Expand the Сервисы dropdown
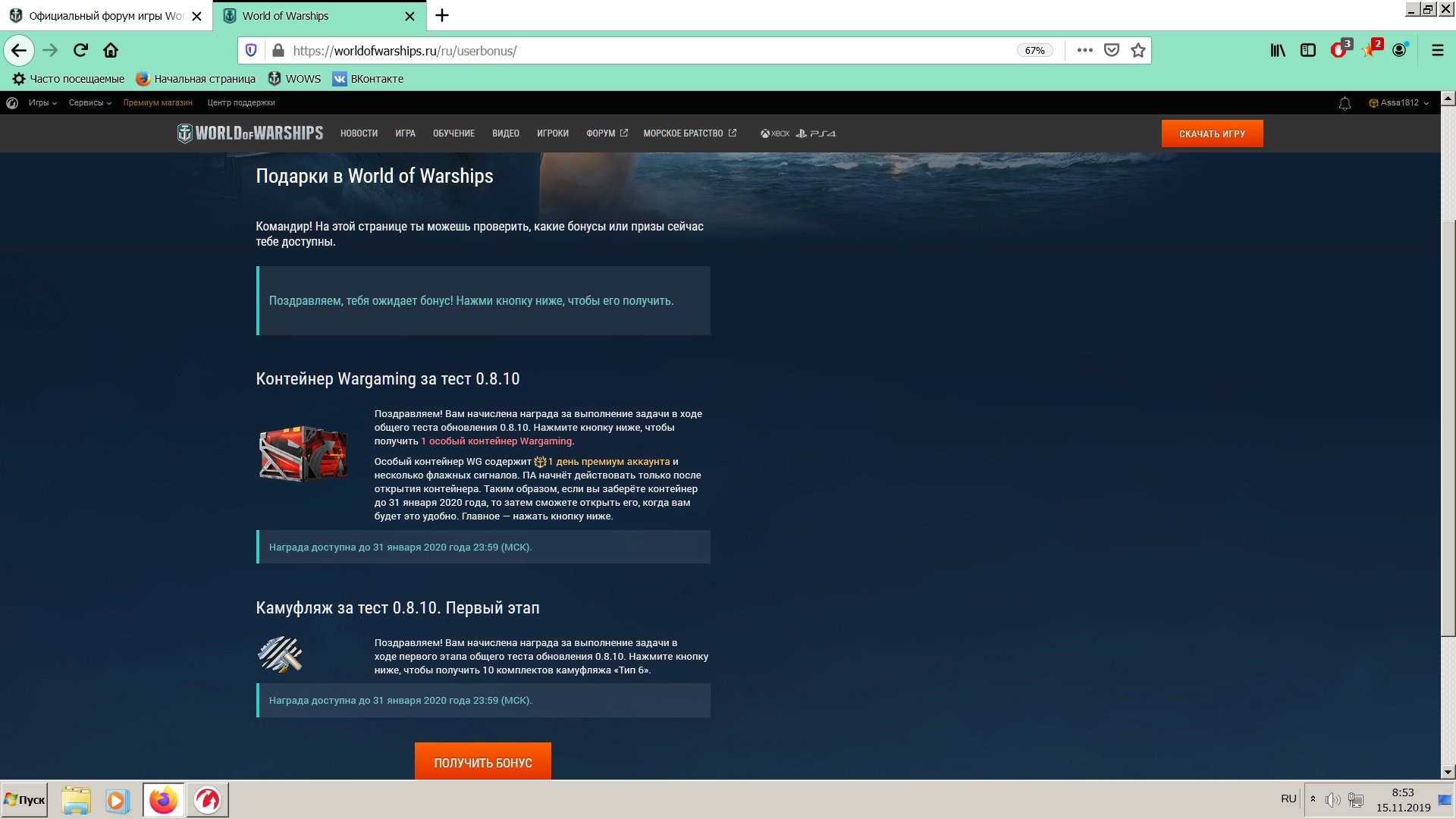 [x=89, y=103]
